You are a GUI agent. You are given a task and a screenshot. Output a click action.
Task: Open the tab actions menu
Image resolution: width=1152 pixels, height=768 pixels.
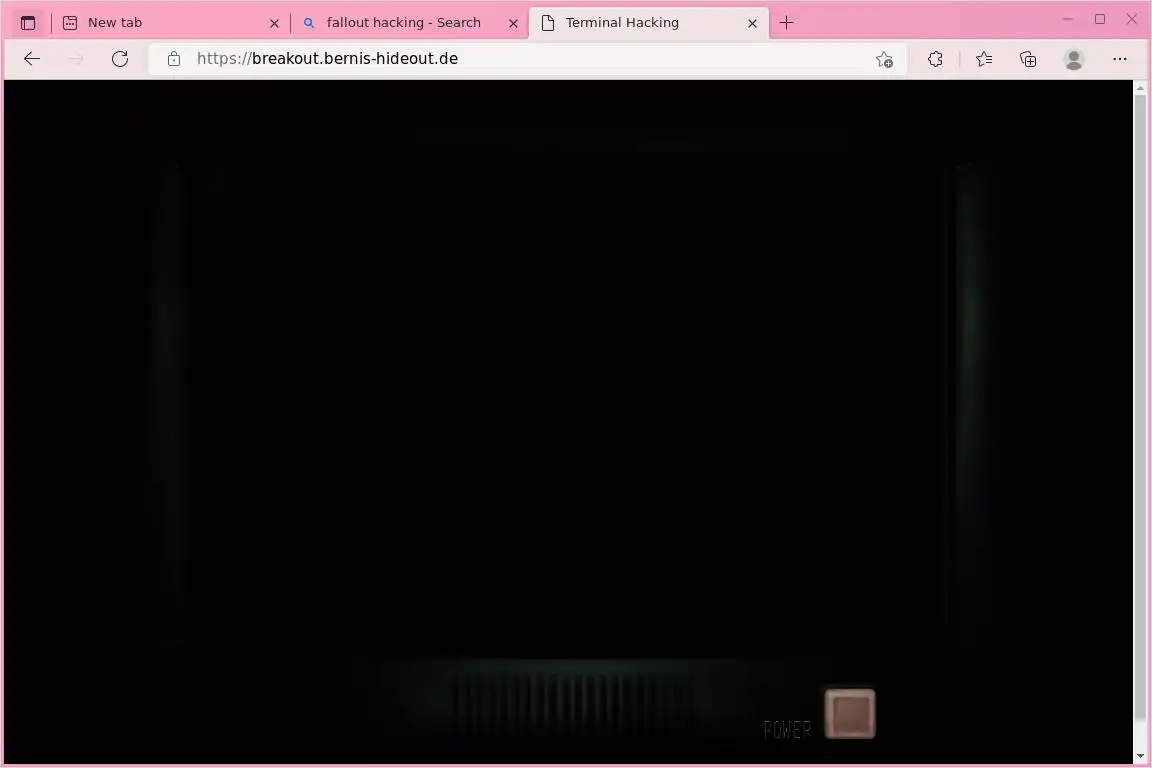coord(28,23)
